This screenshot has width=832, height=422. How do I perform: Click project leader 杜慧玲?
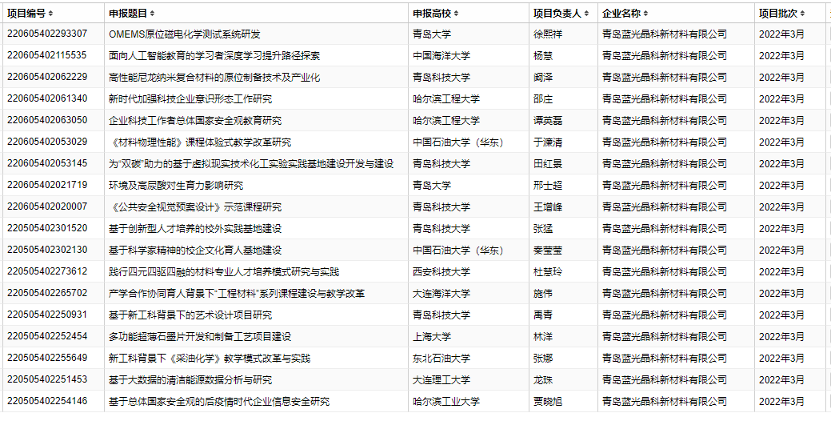pos(548,272)
